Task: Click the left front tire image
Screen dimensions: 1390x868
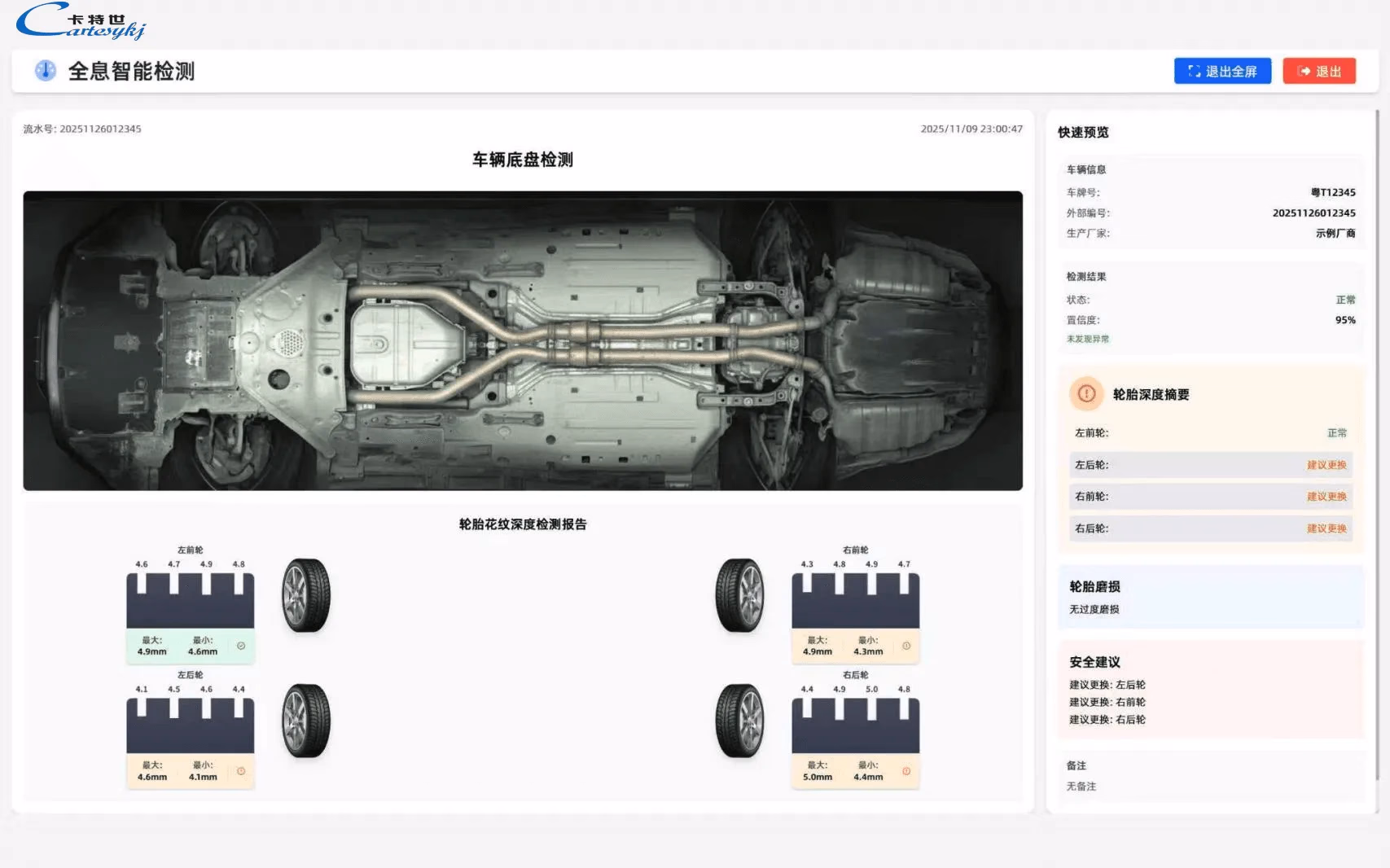Action: coord(306,595)
